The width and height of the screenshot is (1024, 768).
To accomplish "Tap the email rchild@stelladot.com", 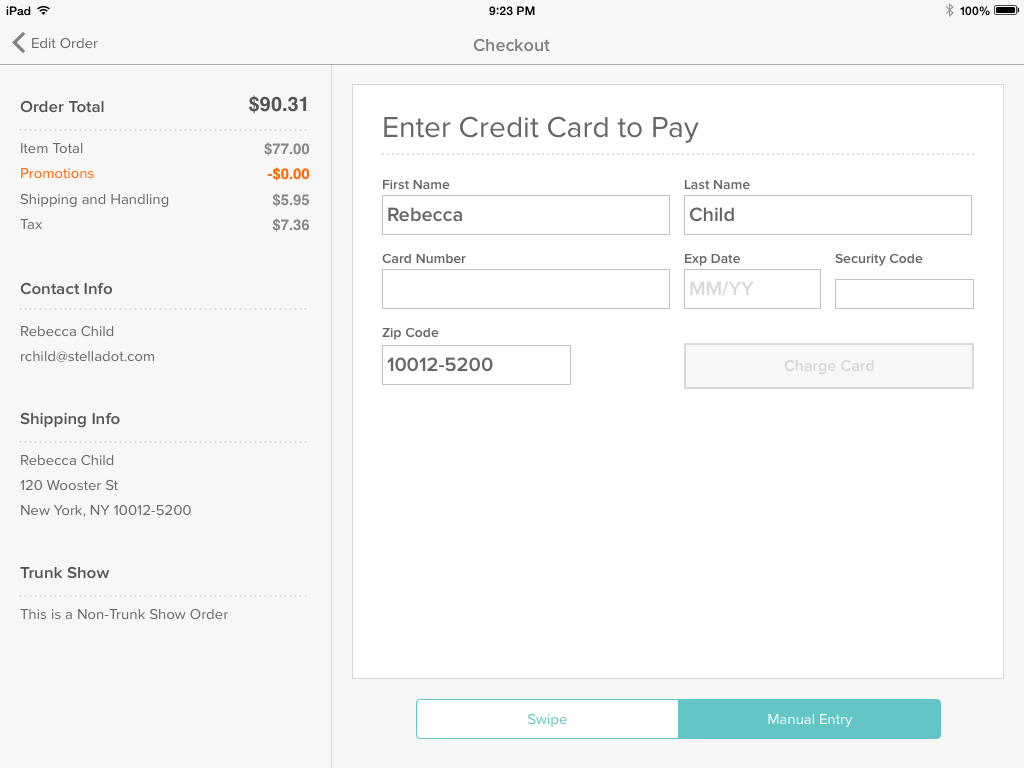I will coord(87,357).
